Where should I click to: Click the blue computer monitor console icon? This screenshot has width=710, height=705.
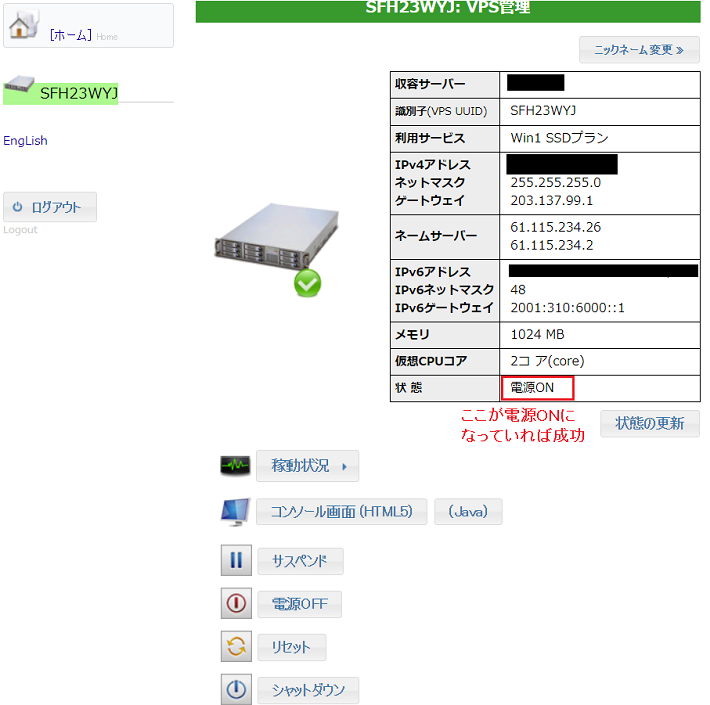coord(235,512)
